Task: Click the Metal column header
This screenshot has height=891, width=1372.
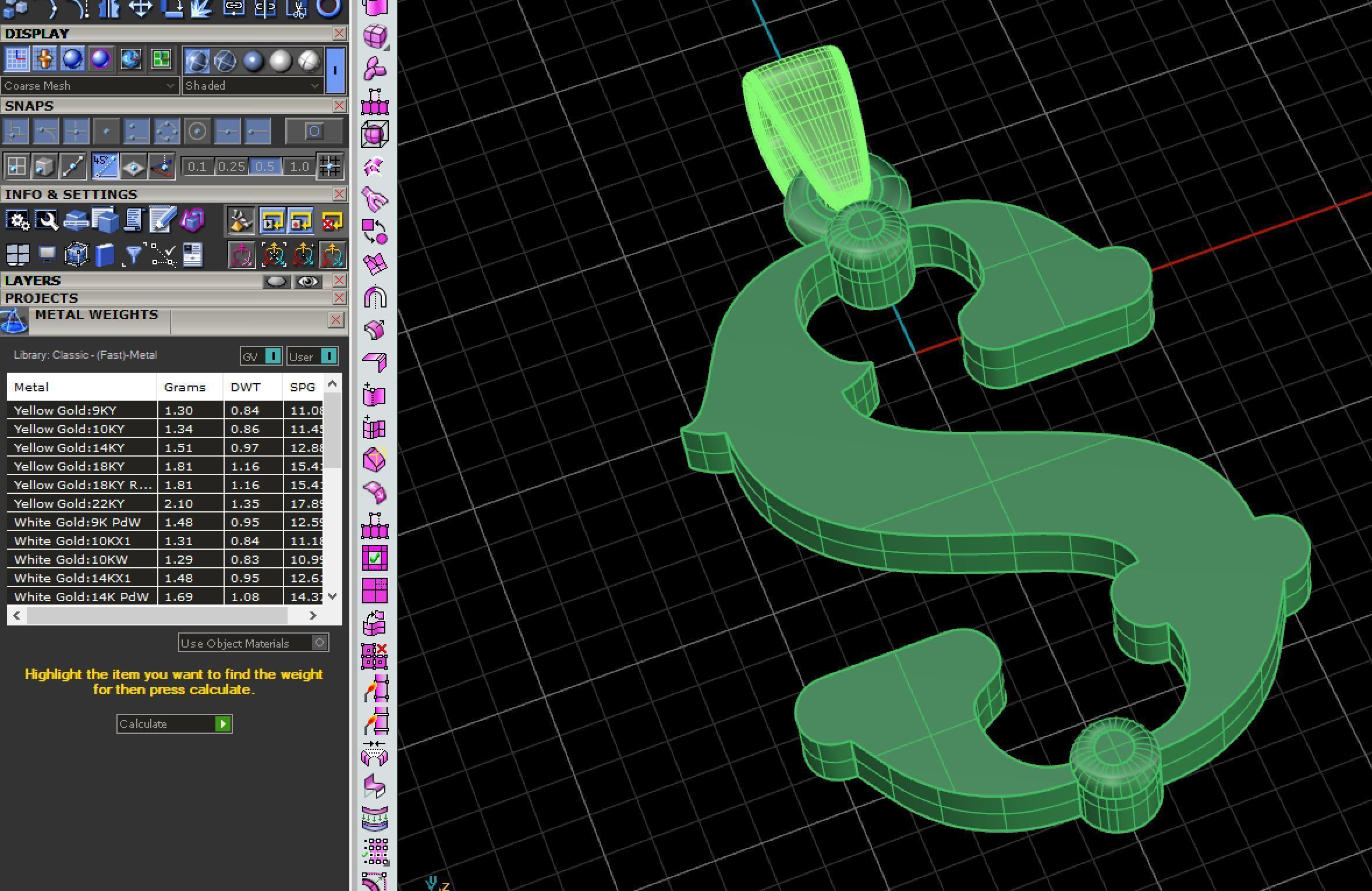Action: coord(82,387)
